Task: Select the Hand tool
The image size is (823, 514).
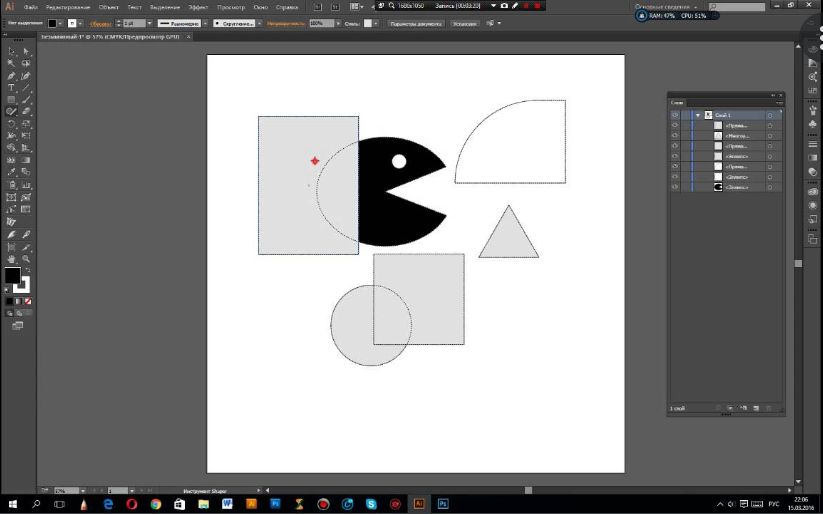Action: [11, 258]
